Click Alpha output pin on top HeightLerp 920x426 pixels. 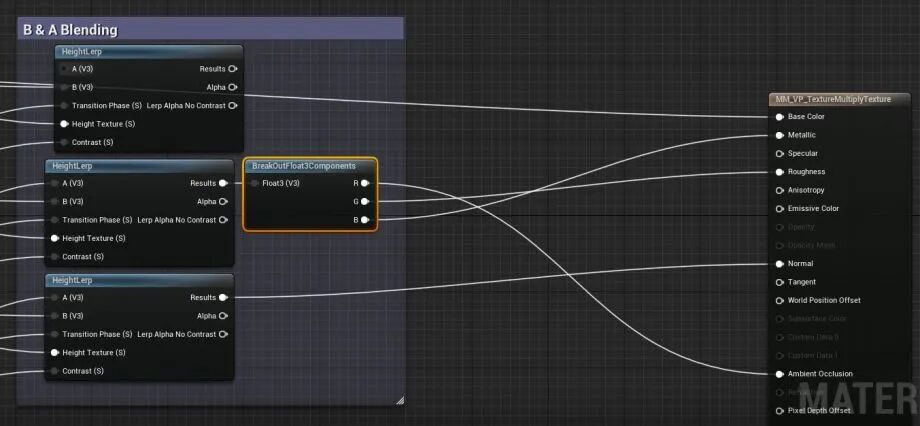pos(233,87)
